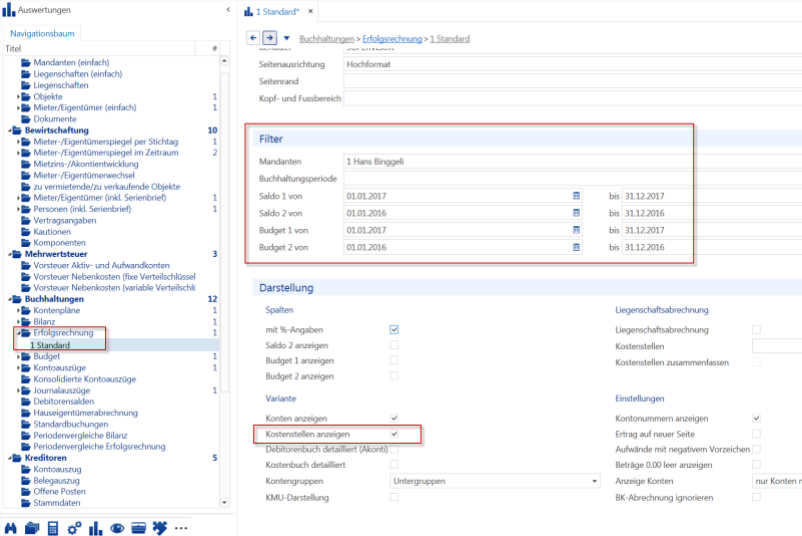Toggle the mit %-Angaben checkbox

tap(394, 329)
